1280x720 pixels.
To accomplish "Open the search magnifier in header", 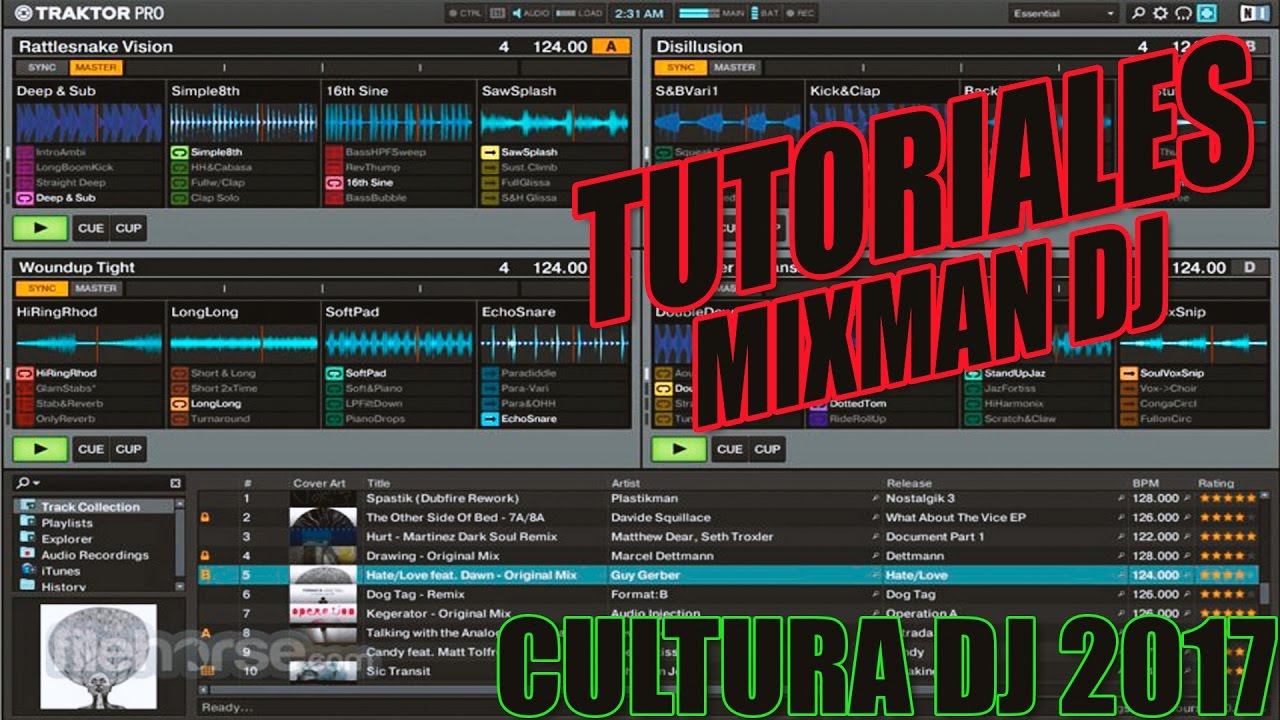I will coord(1138,14).
